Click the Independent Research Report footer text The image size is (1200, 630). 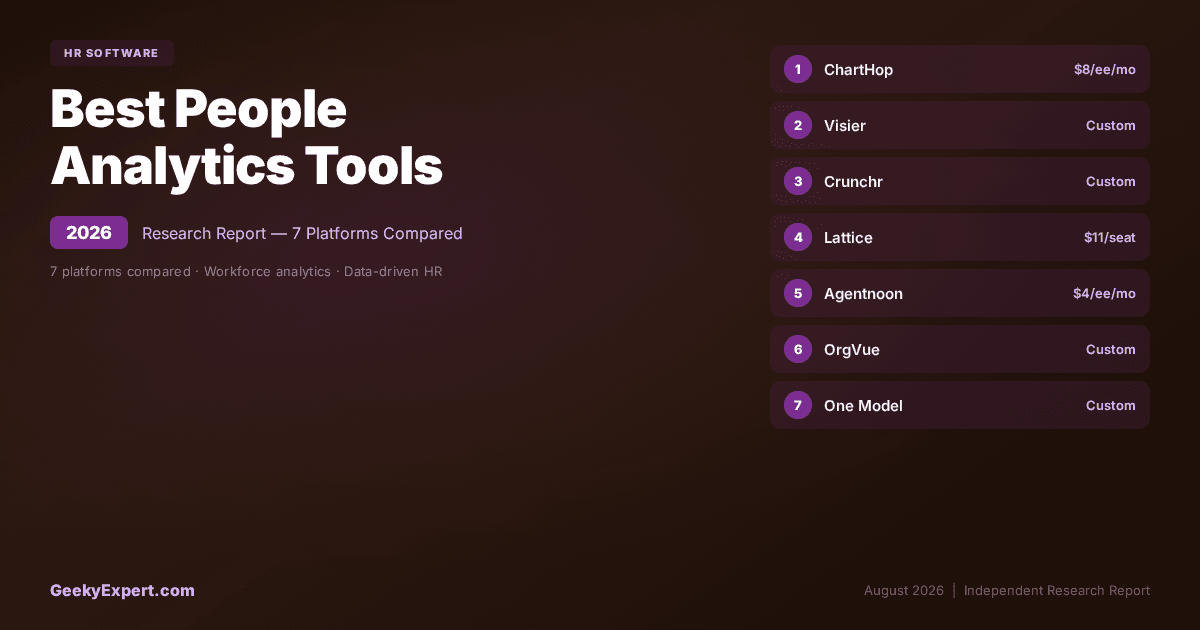(1057, 590)
